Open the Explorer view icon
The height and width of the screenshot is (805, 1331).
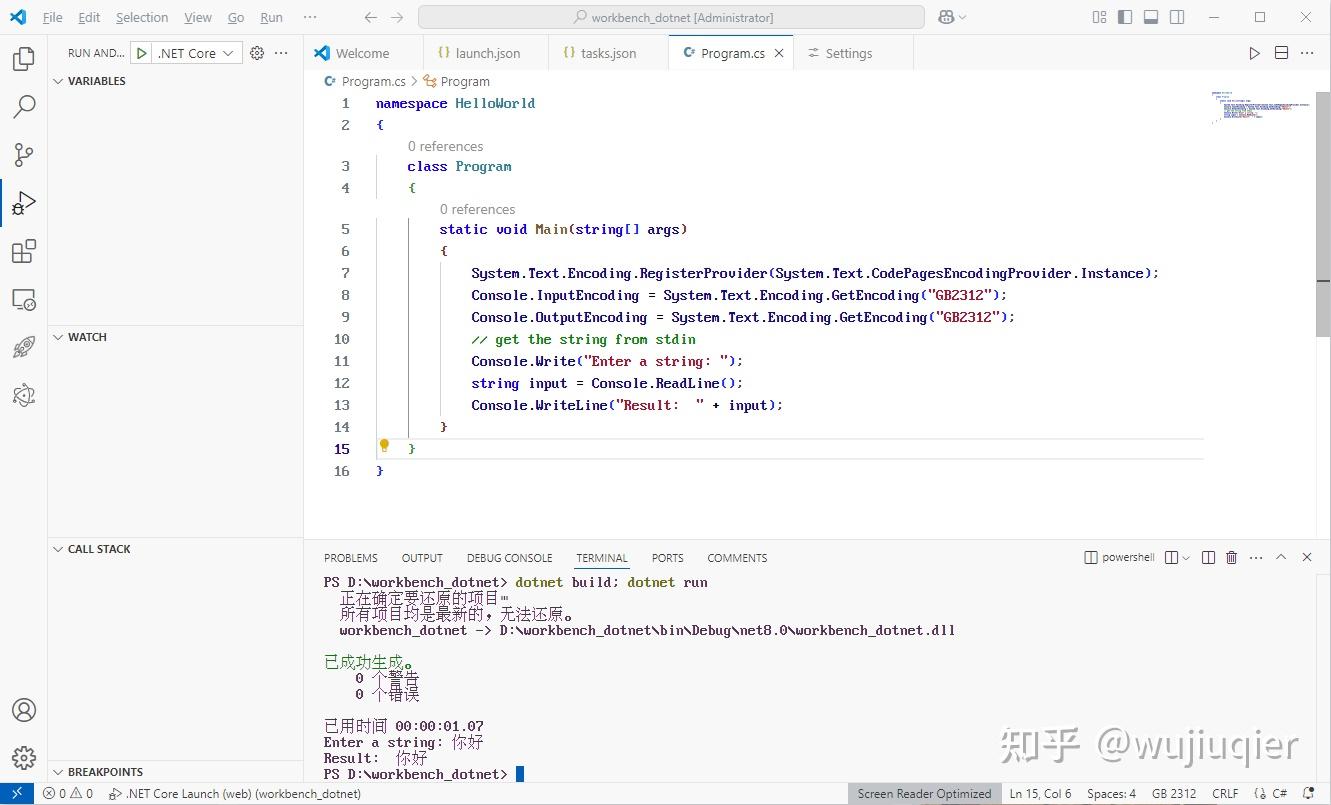(24, 58)
